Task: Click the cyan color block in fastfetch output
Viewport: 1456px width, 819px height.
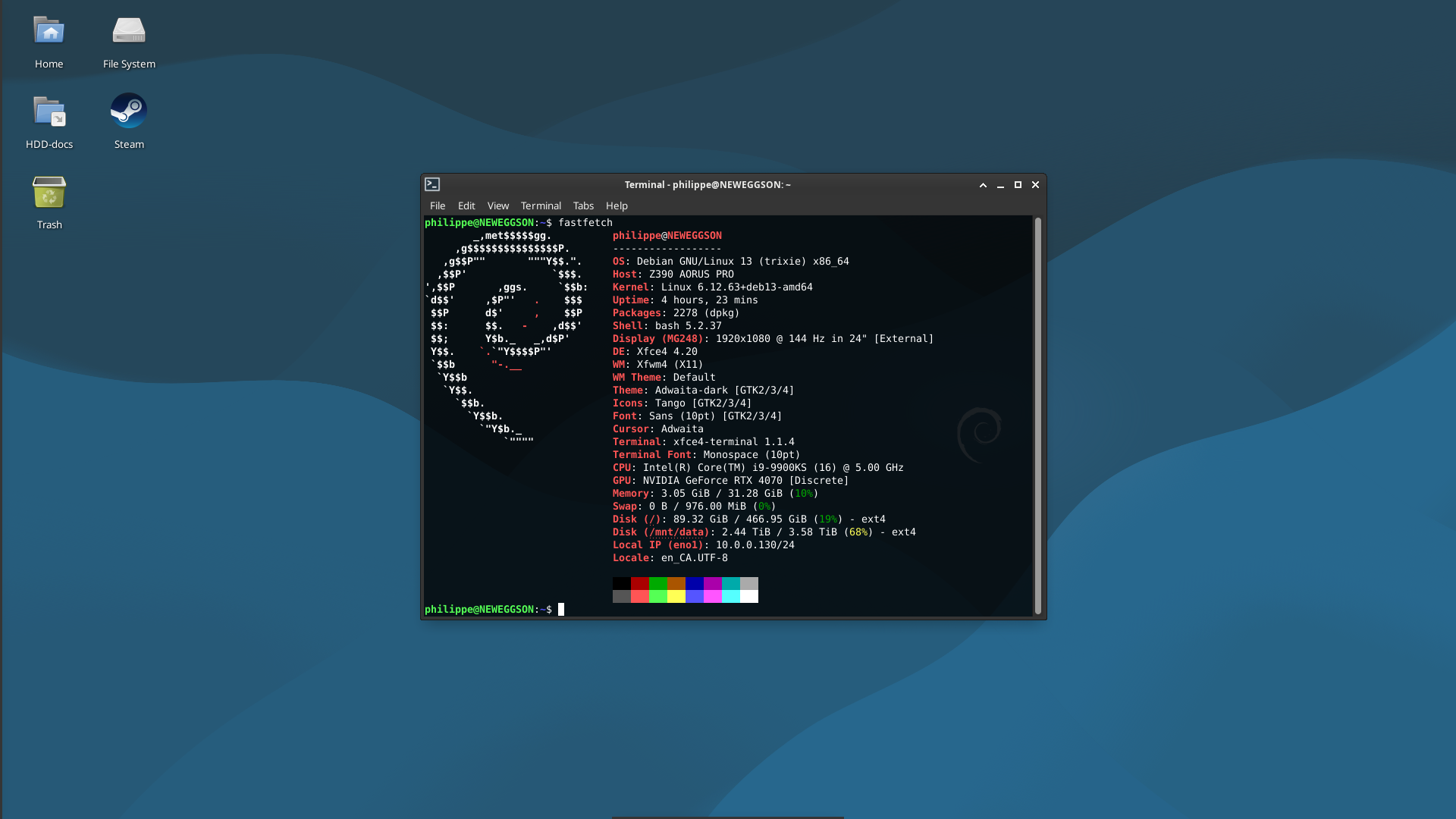Action: [x=730, y=583]
